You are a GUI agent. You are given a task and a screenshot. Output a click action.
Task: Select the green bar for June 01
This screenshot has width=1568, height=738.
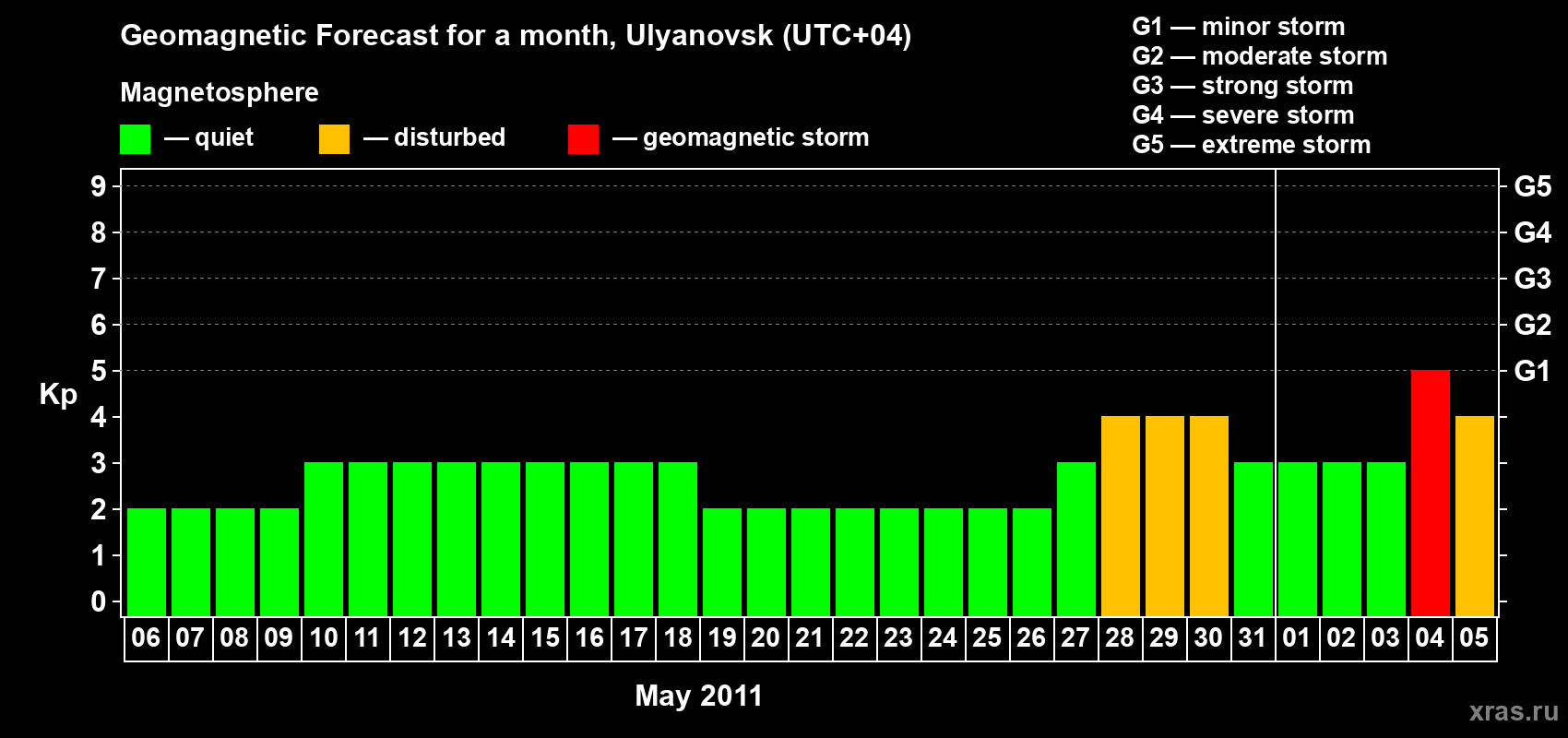point(1298,539)
